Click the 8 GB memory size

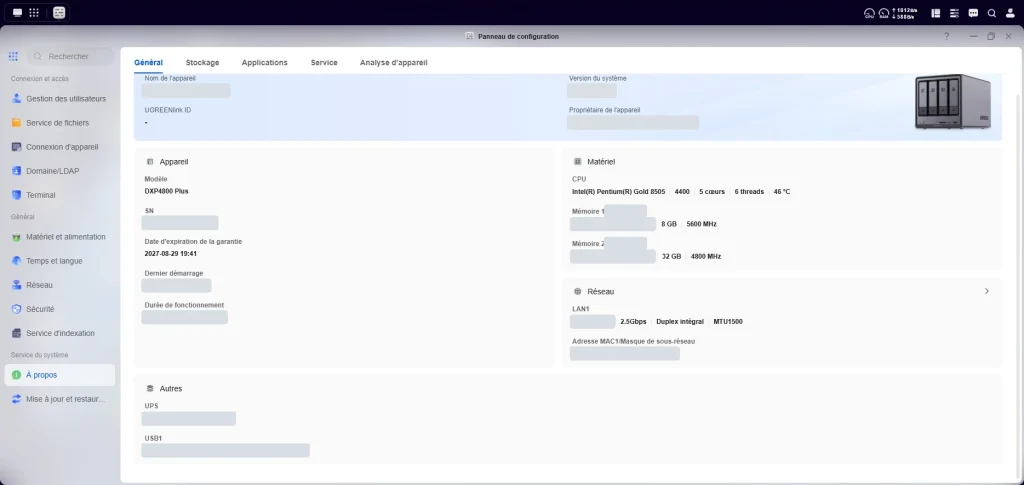(669, 224)
